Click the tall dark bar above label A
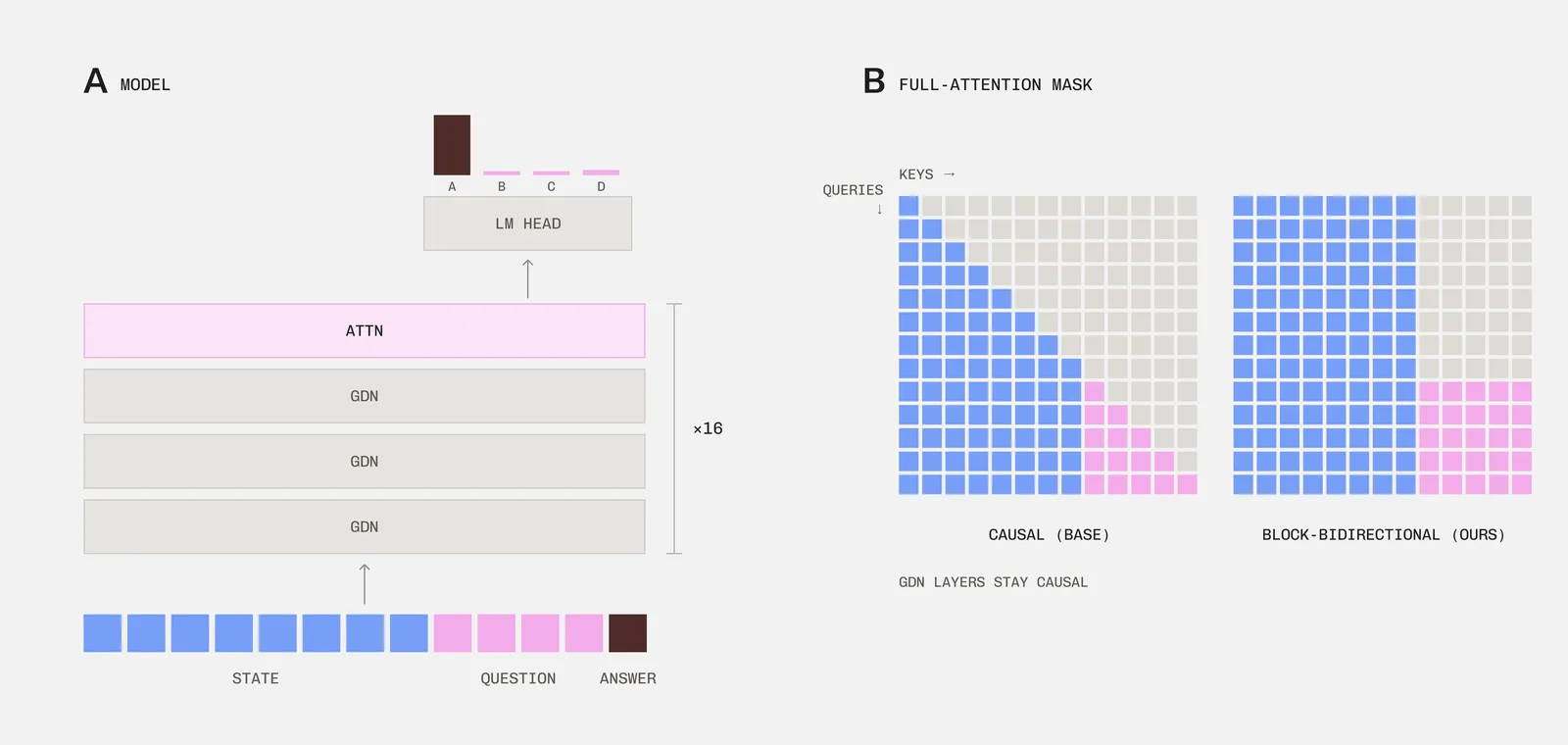Image resolution: width=1568 pixels, height=745 pixels. tap(452, 145)
